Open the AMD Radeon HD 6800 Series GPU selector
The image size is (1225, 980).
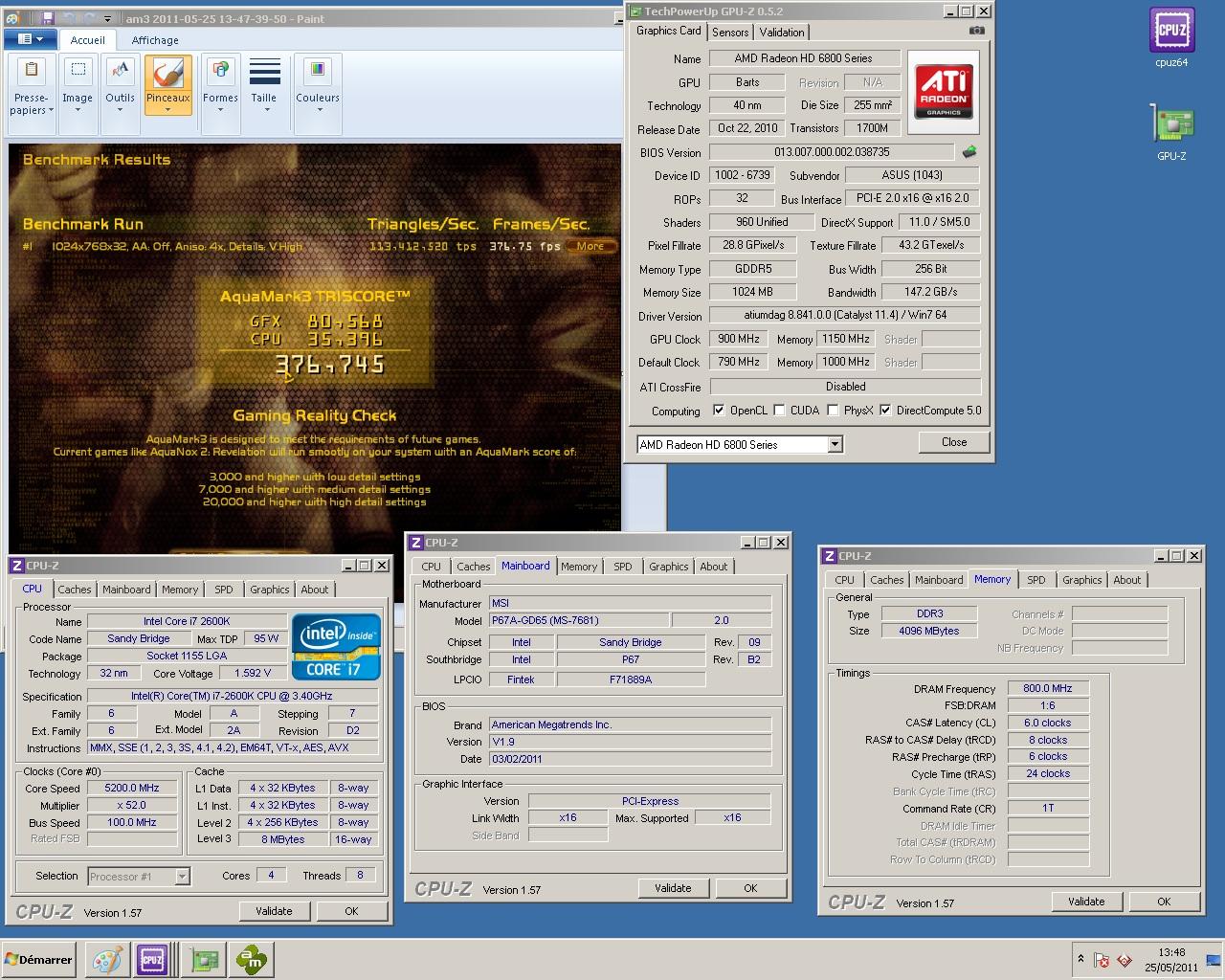click(740, 444)
